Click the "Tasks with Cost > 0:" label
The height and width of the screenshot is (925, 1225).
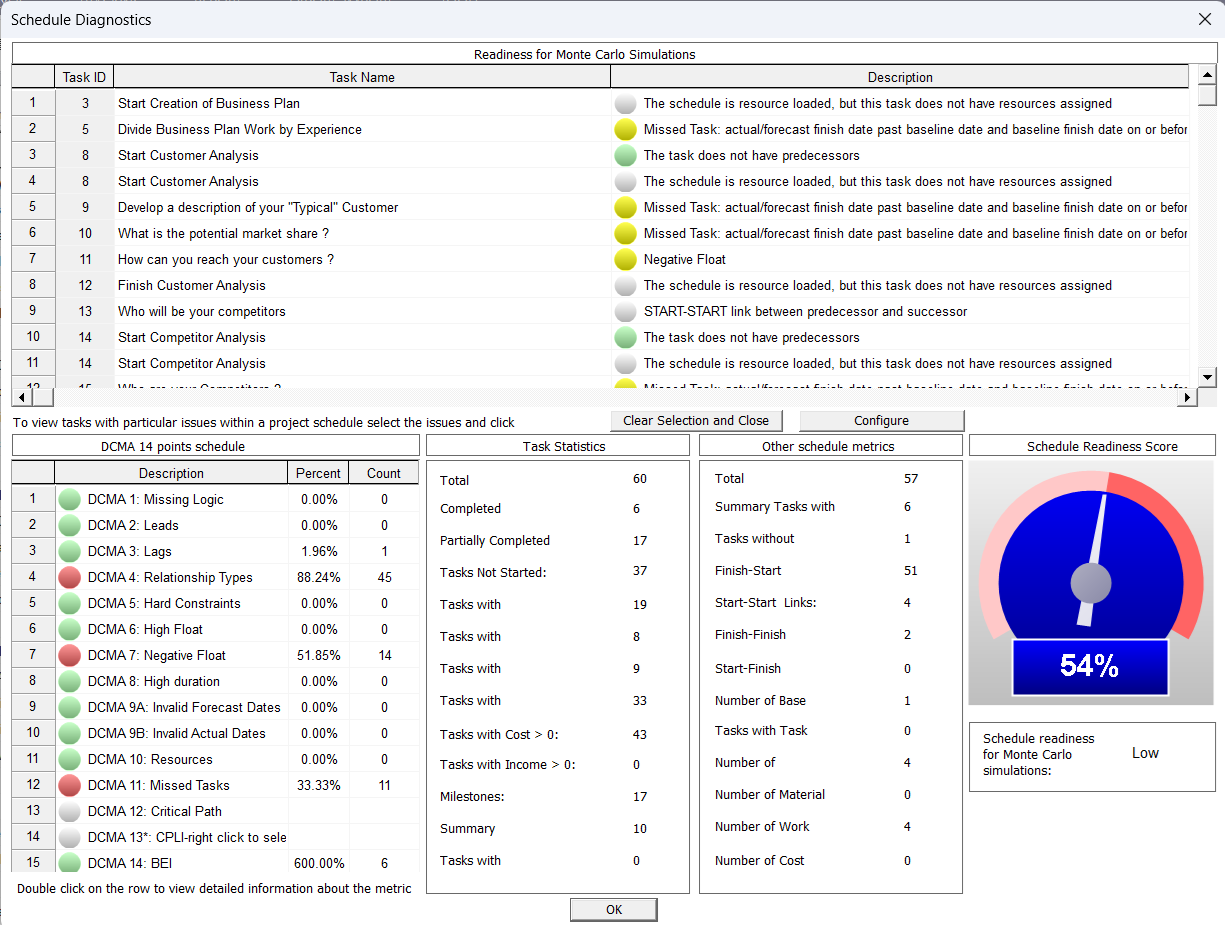499,734
